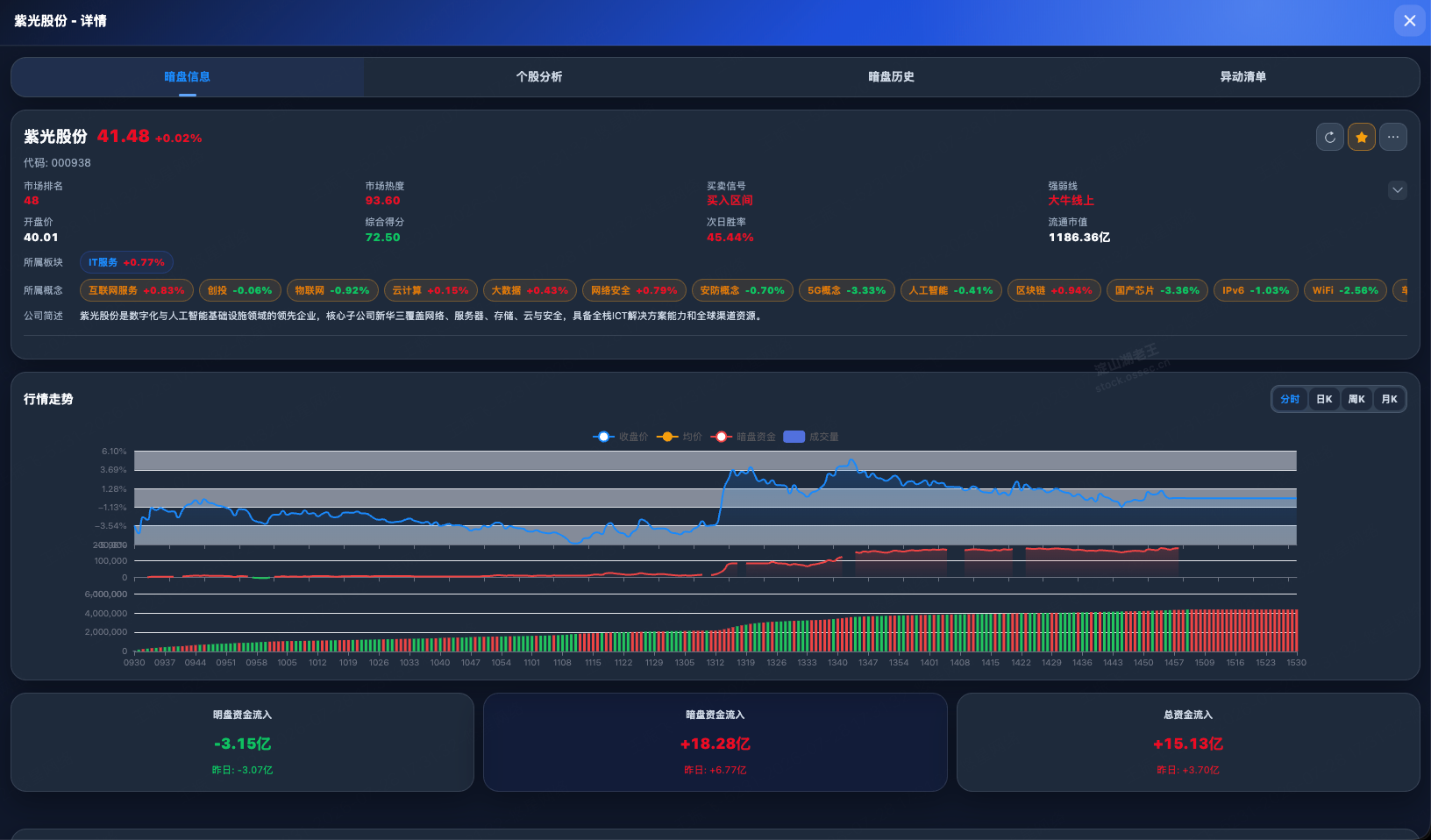Click the 明盘资金流入 card
Image resolution: width=1431 pixels, height=840 pixels.
click(x=242, y=743)
